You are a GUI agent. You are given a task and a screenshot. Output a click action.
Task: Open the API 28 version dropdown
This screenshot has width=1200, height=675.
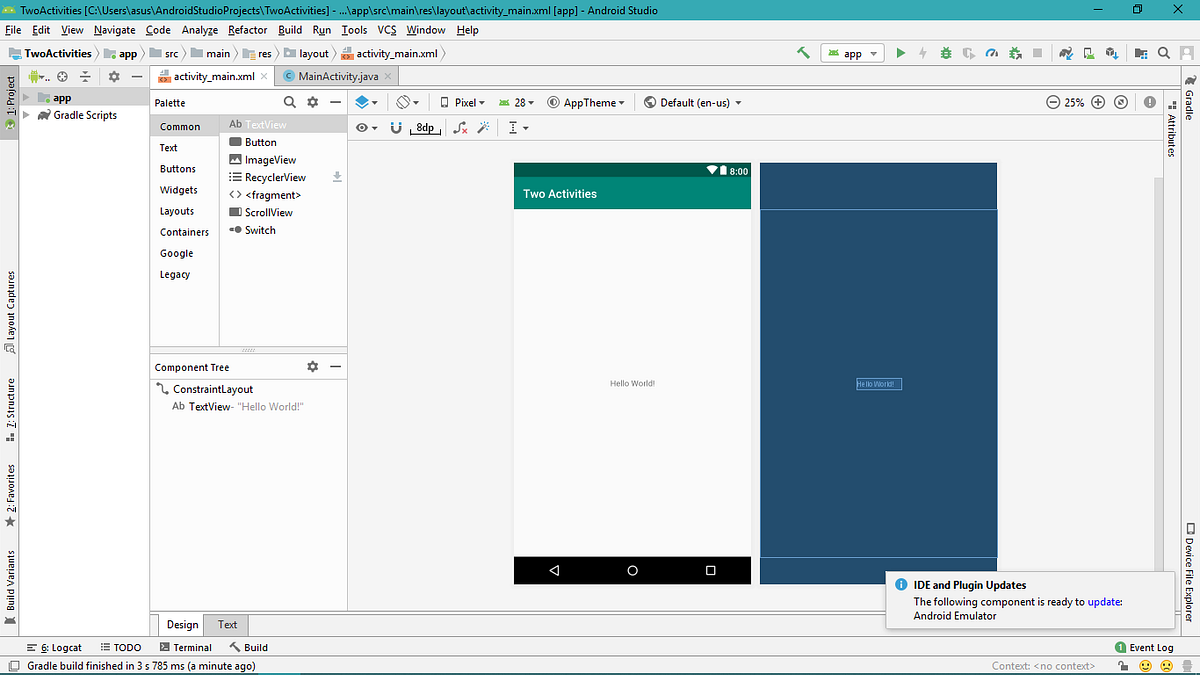coord(518,102)
